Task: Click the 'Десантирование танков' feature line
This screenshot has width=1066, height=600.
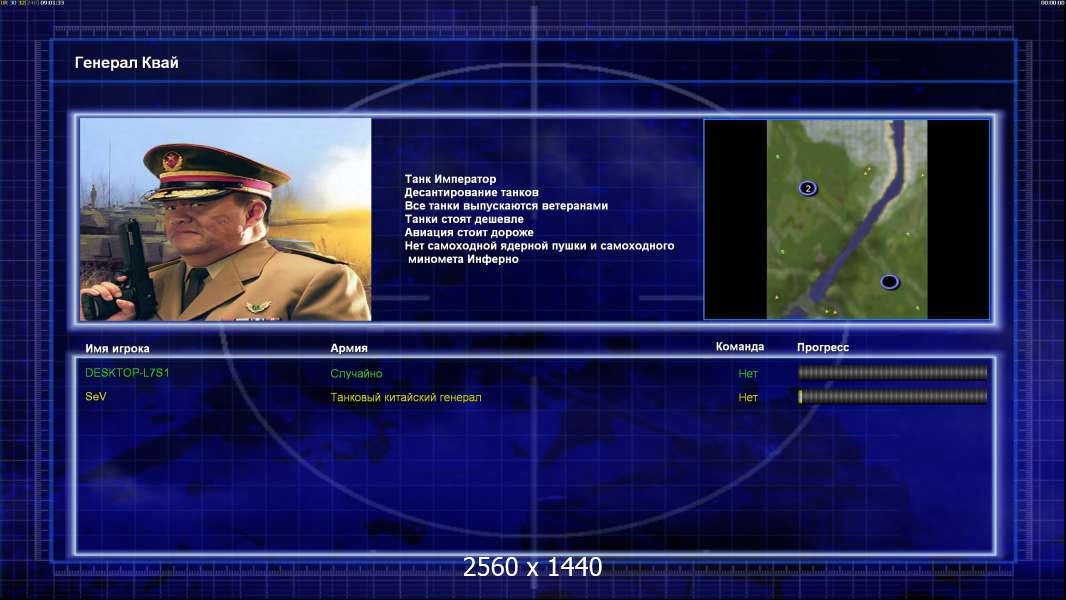Action: [x=471, y=192]
